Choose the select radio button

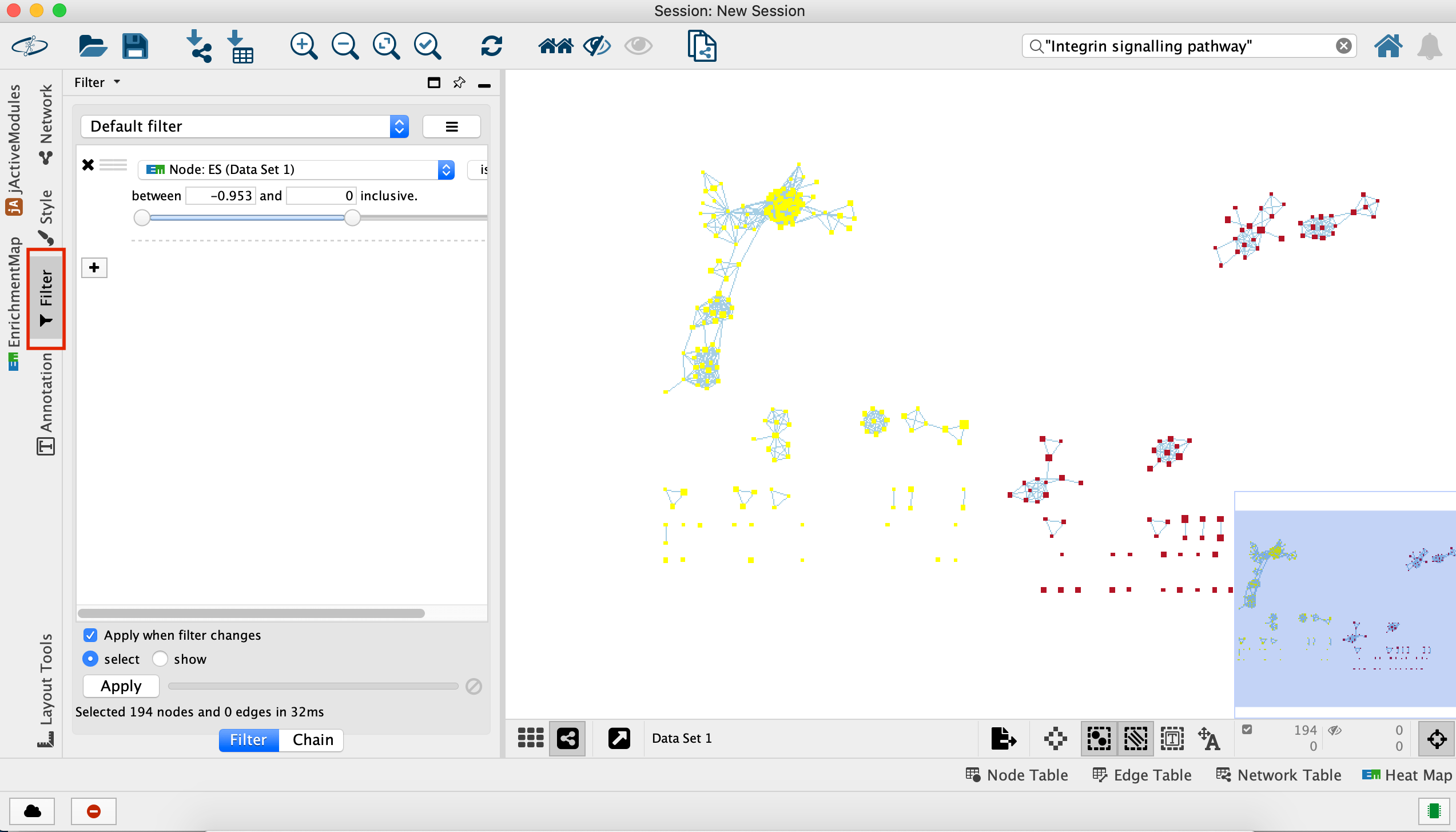pyautogui.click(x=90, y=659)
